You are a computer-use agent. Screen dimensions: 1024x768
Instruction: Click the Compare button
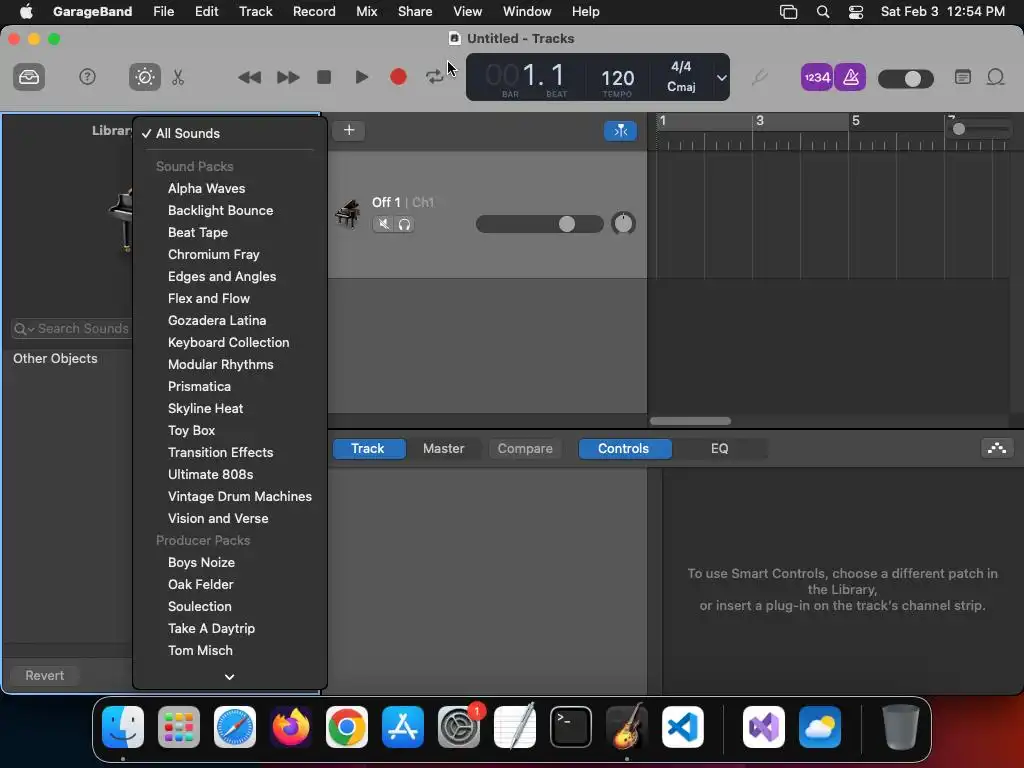(x=525, y=449)
